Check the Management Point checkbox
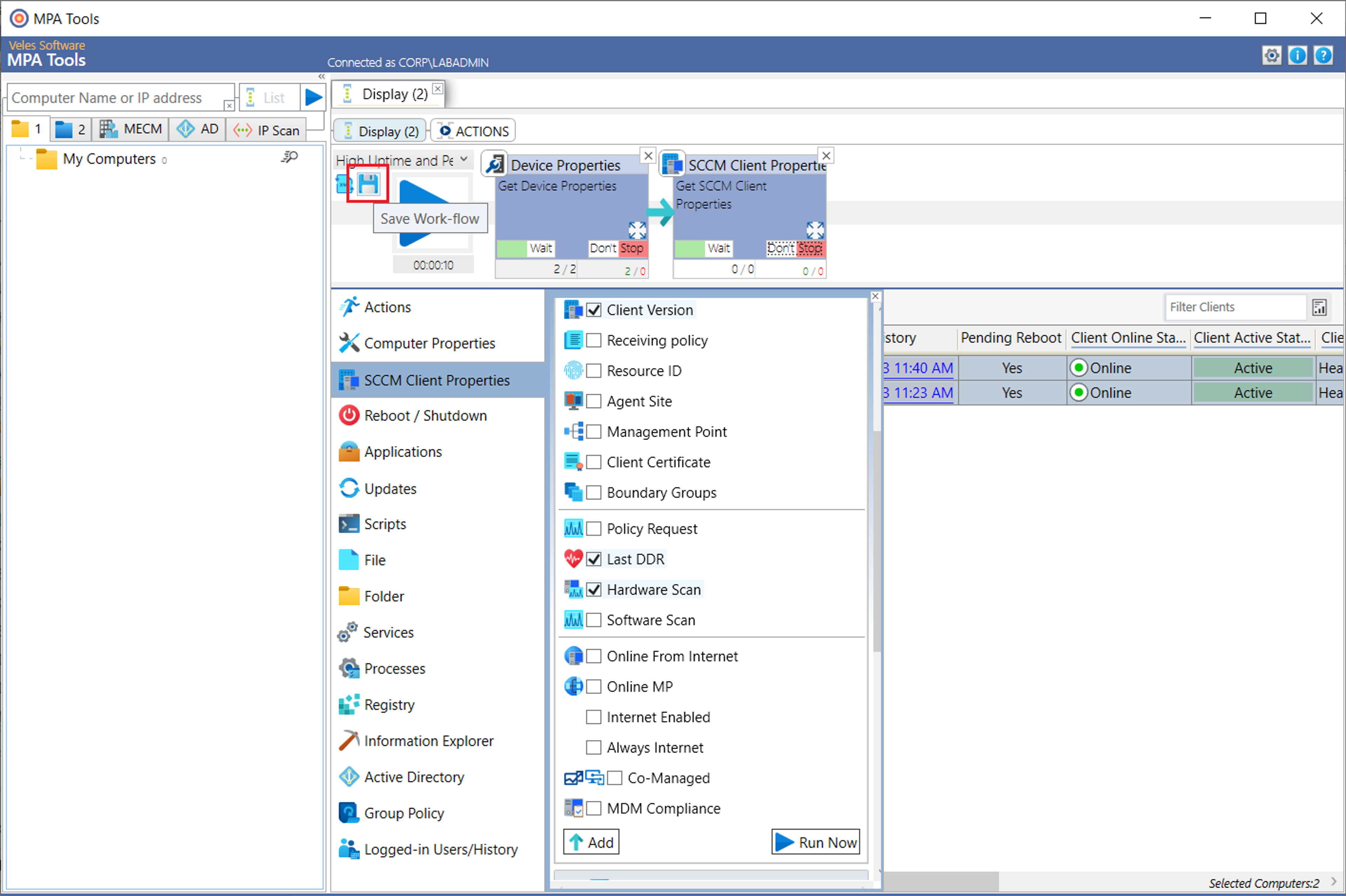1346x896 pixels. click(x=593, y=432)
